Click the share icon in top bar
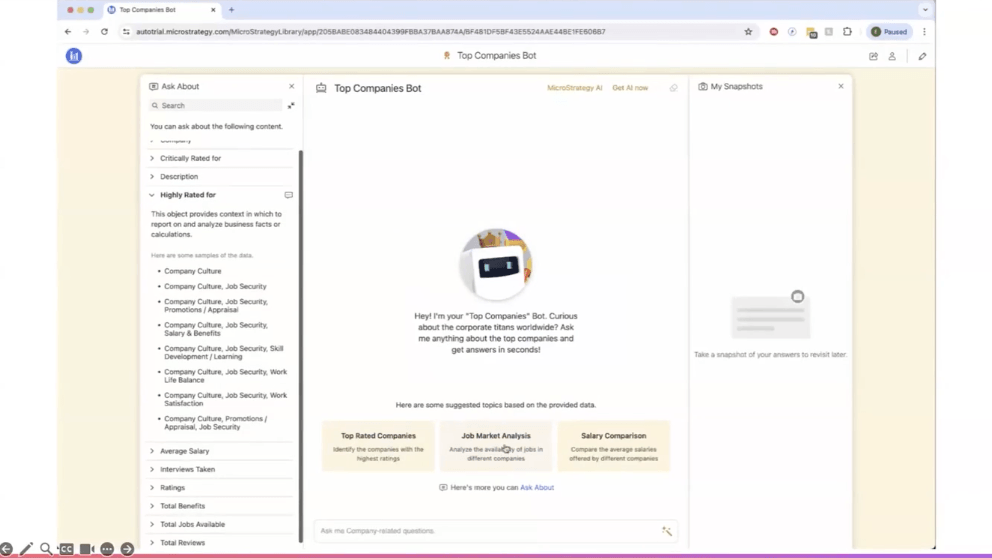The width and height of the screenshot is (992, 558). 873,56
